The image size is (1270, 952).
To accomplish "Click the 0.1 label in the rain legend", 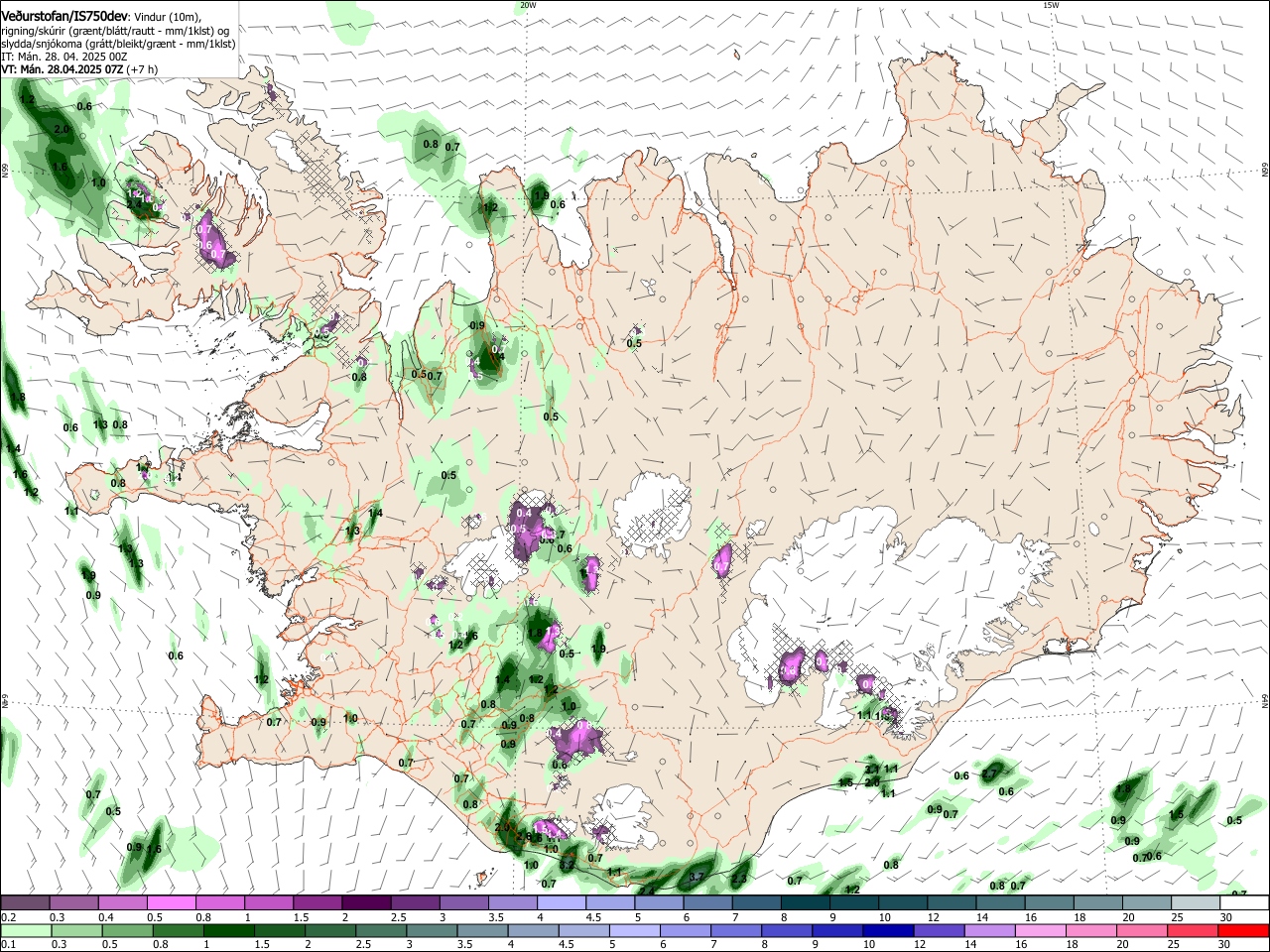I will tap(8, 946).
